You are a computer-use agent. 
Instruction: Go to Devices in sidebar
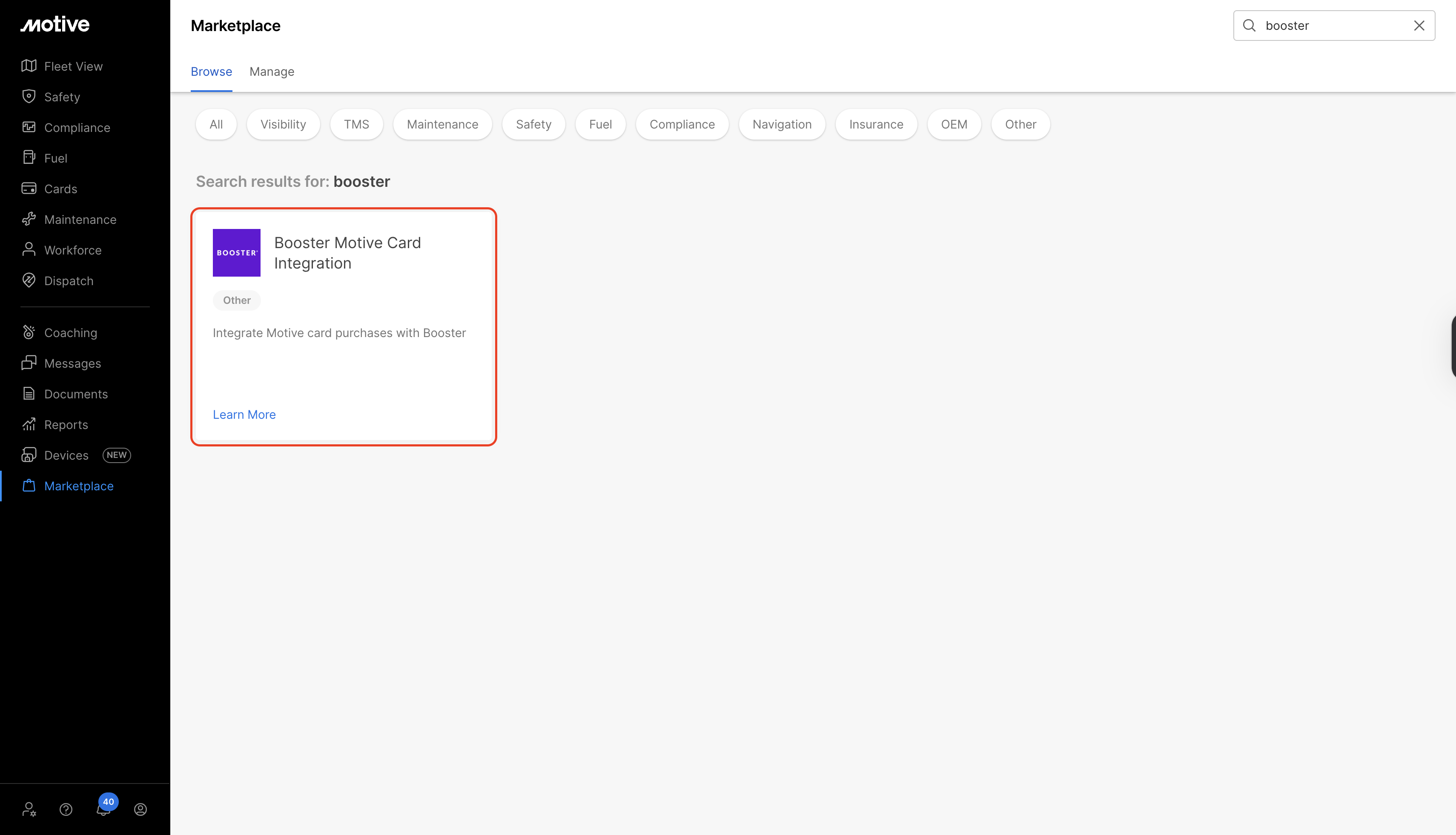pyautogui.click(x=66, y=455)
